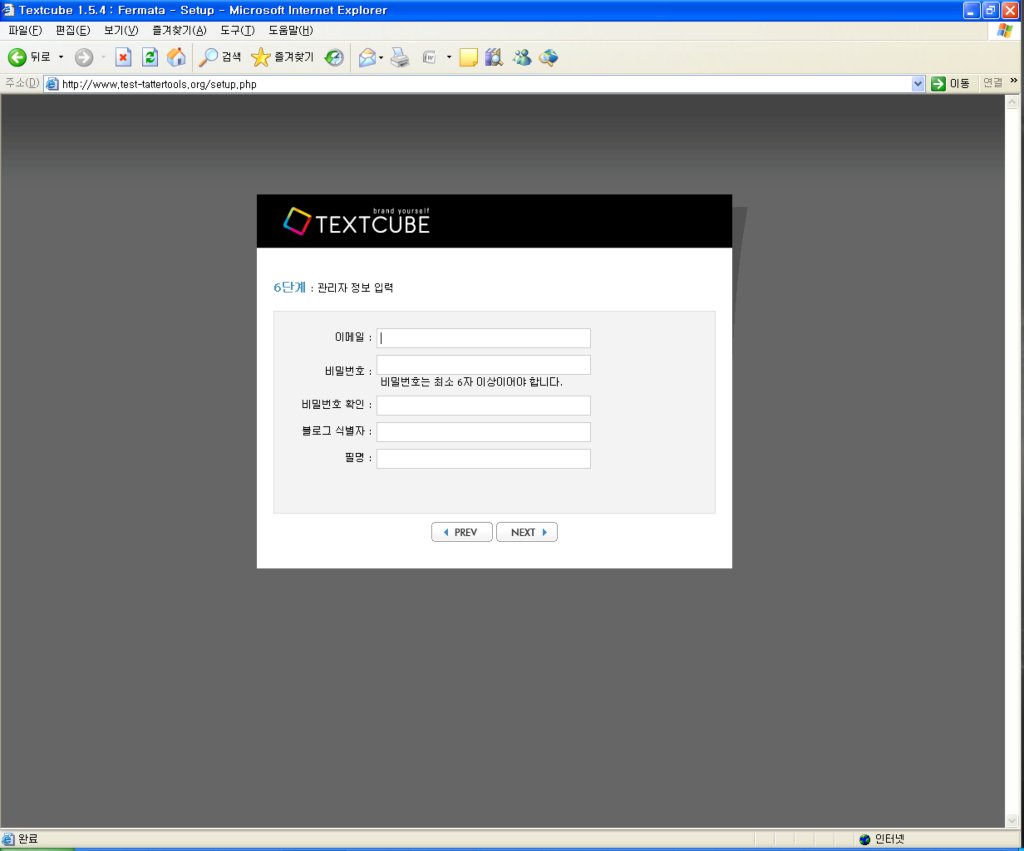Click the 6단계 step heading
1024x851 pixels.
point(289,287)
